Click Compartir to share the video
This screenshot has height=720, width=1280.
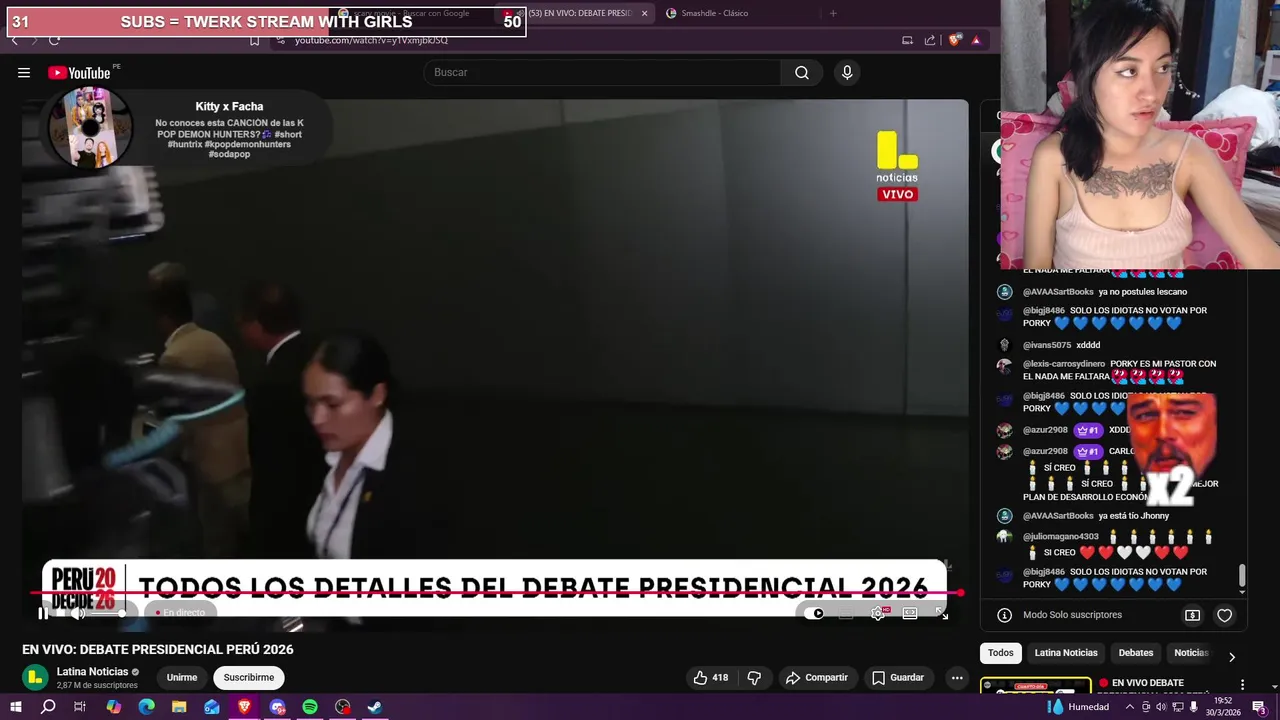tap(817, 677)
